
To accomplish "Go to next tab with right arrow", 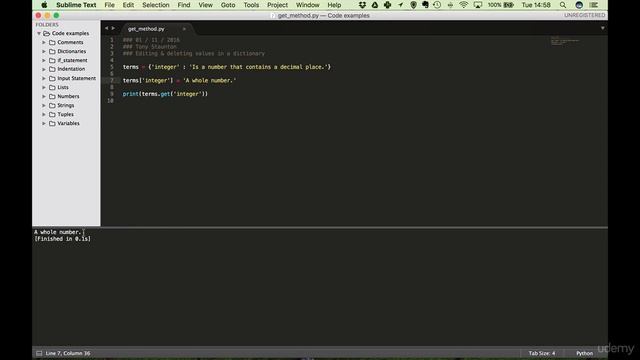I will (113, 28).
